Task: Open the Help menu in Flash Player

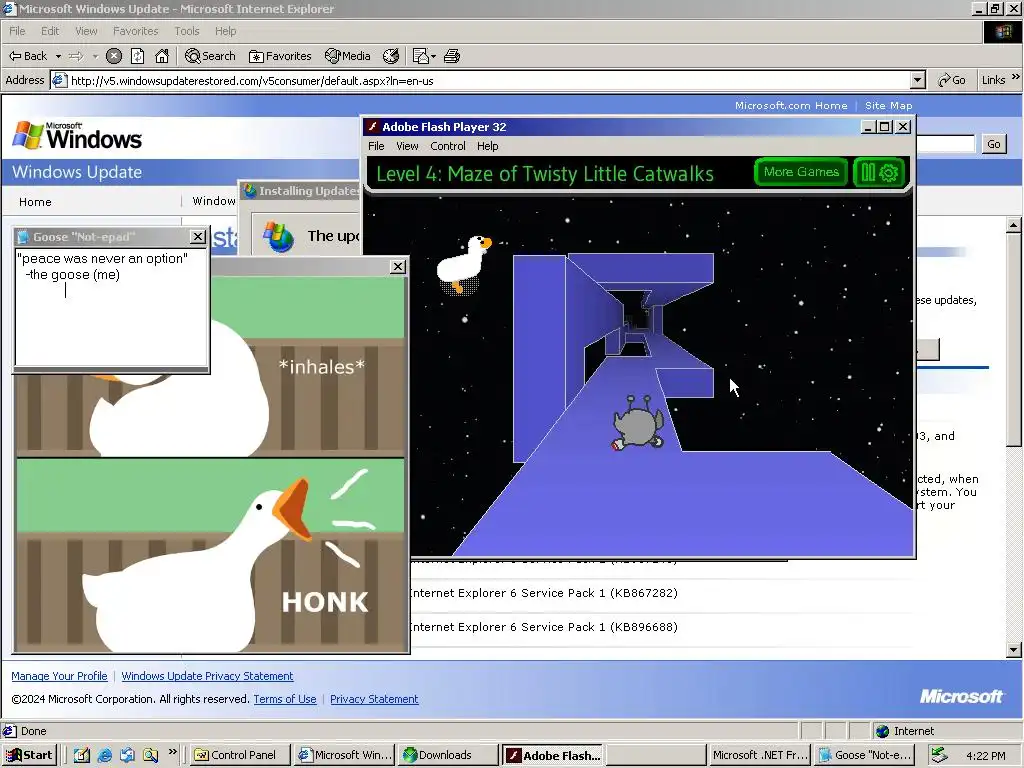Action: pos(487,146)
